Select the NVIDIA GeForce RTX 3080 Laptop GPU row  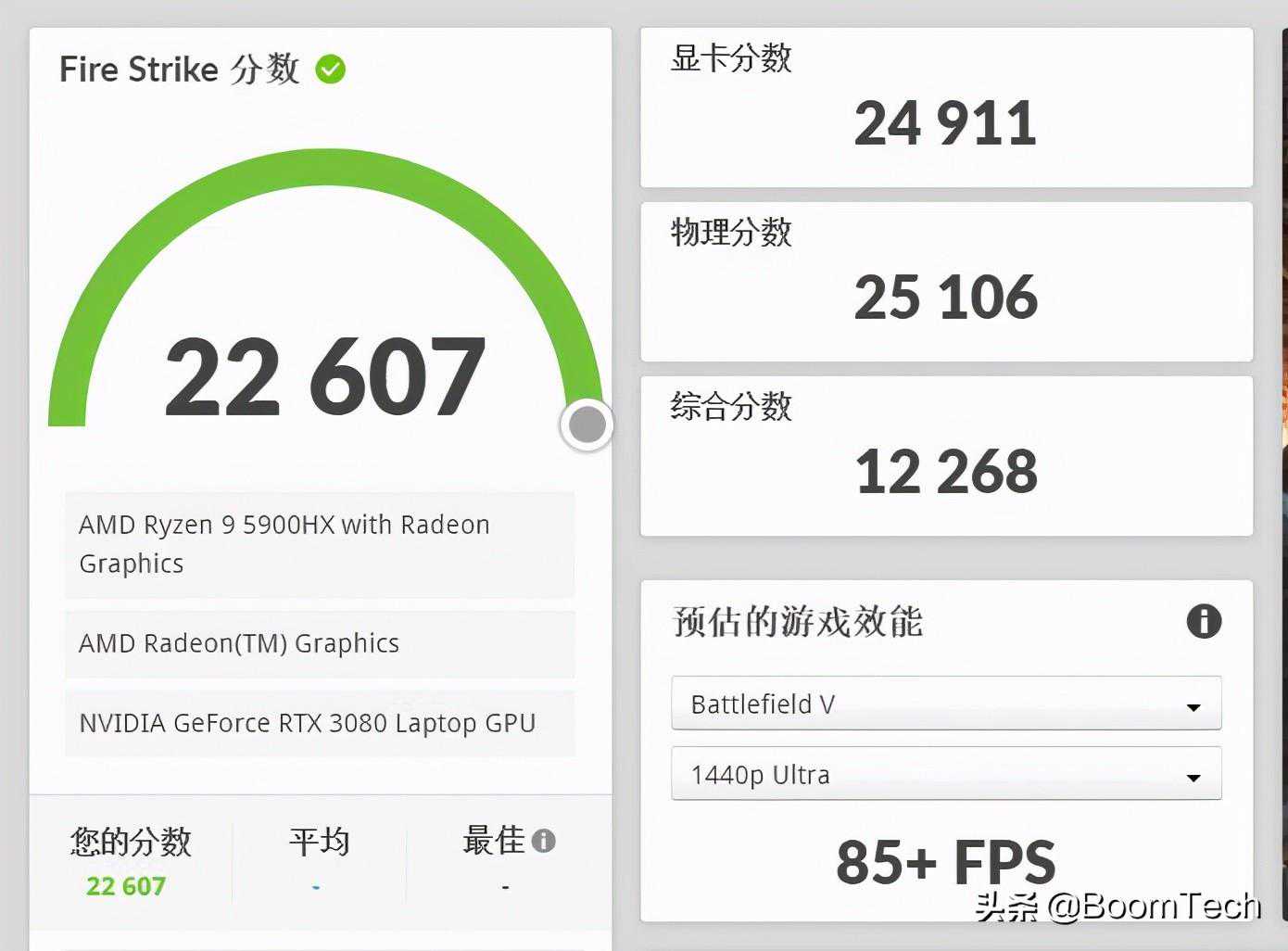(320, 723)
